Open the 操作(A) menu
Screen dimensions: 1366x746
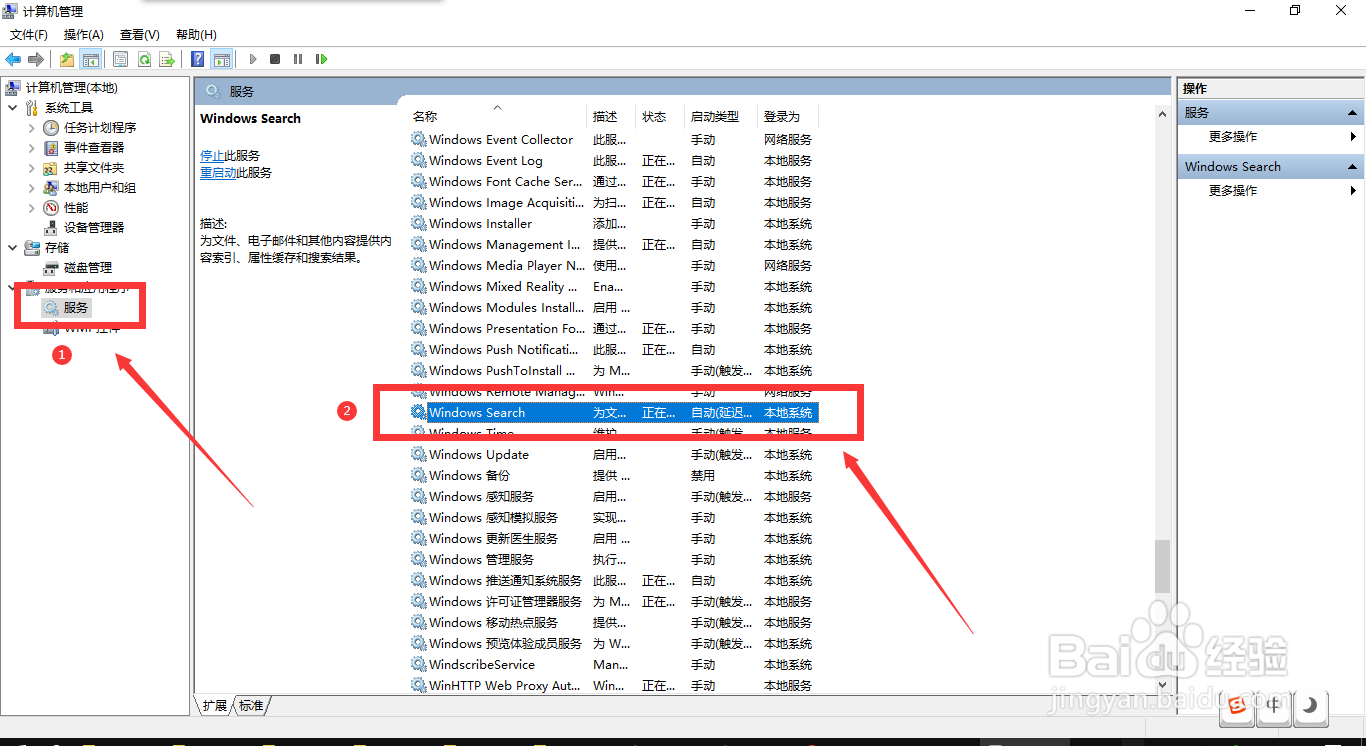(x=84, y=35)
